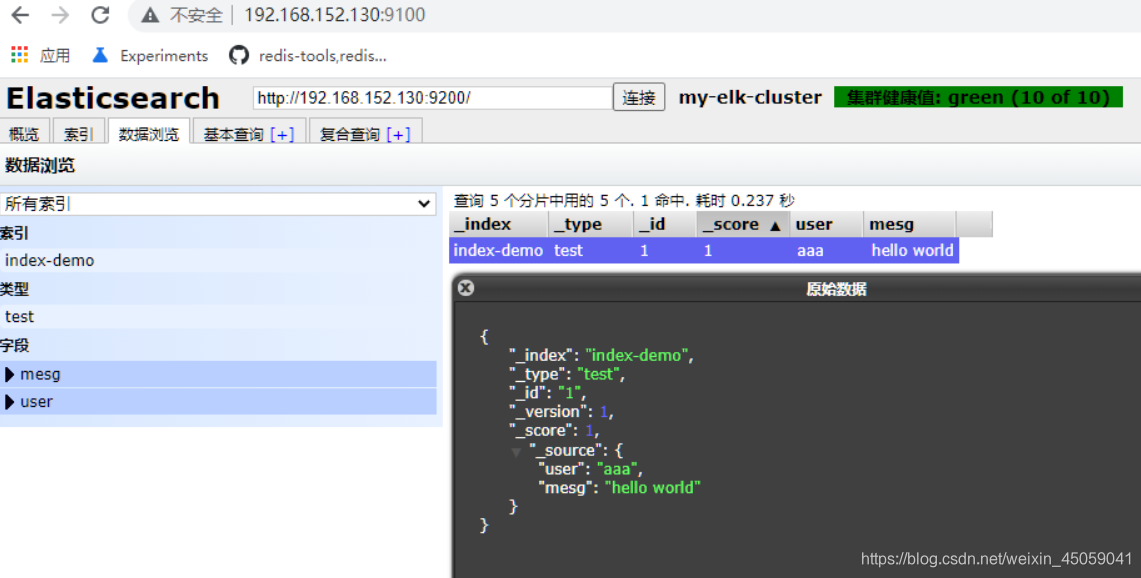
Task: Sort by _index column header
Action: [x=498, y=224]
